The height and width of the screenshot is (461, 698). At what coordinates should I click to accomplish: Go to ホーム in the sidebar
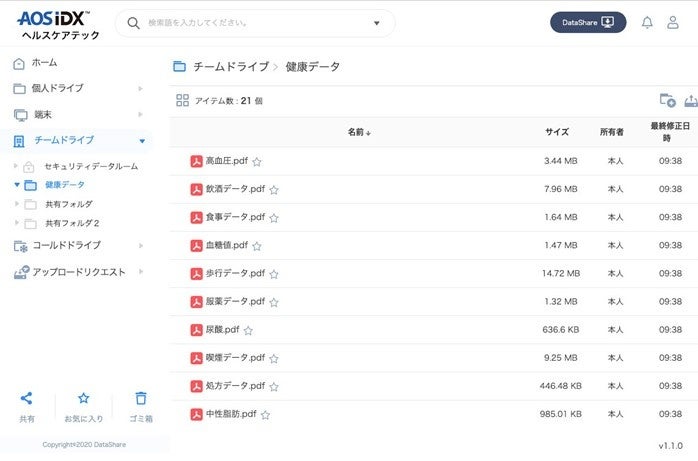pos(44,63)
